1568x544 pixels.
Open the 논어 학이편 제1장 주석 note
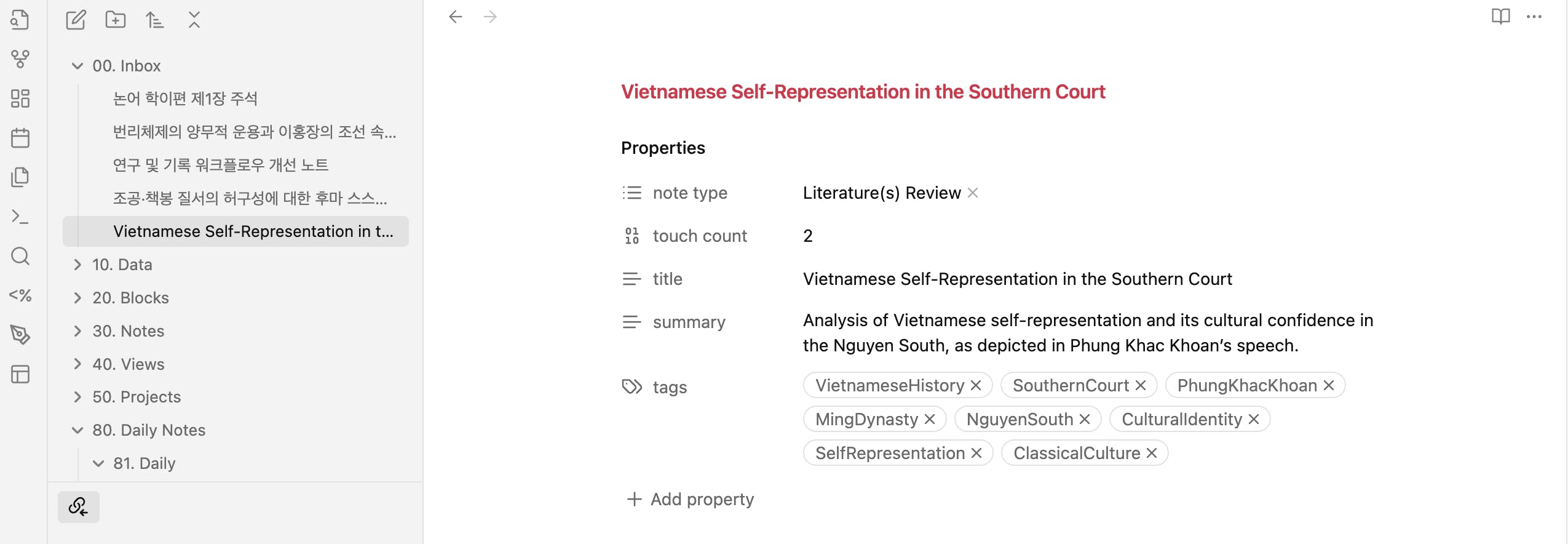185,98
